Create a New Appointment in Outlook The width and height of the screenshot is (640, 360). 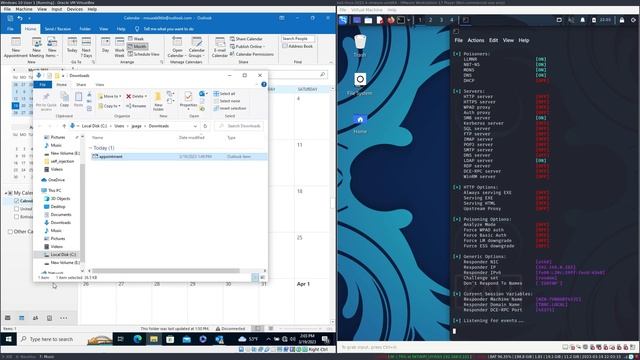[16, 47]
